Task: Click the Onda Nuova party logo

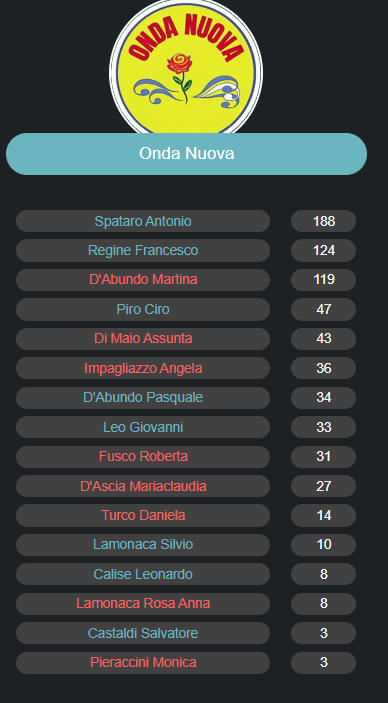Action: 186,67
